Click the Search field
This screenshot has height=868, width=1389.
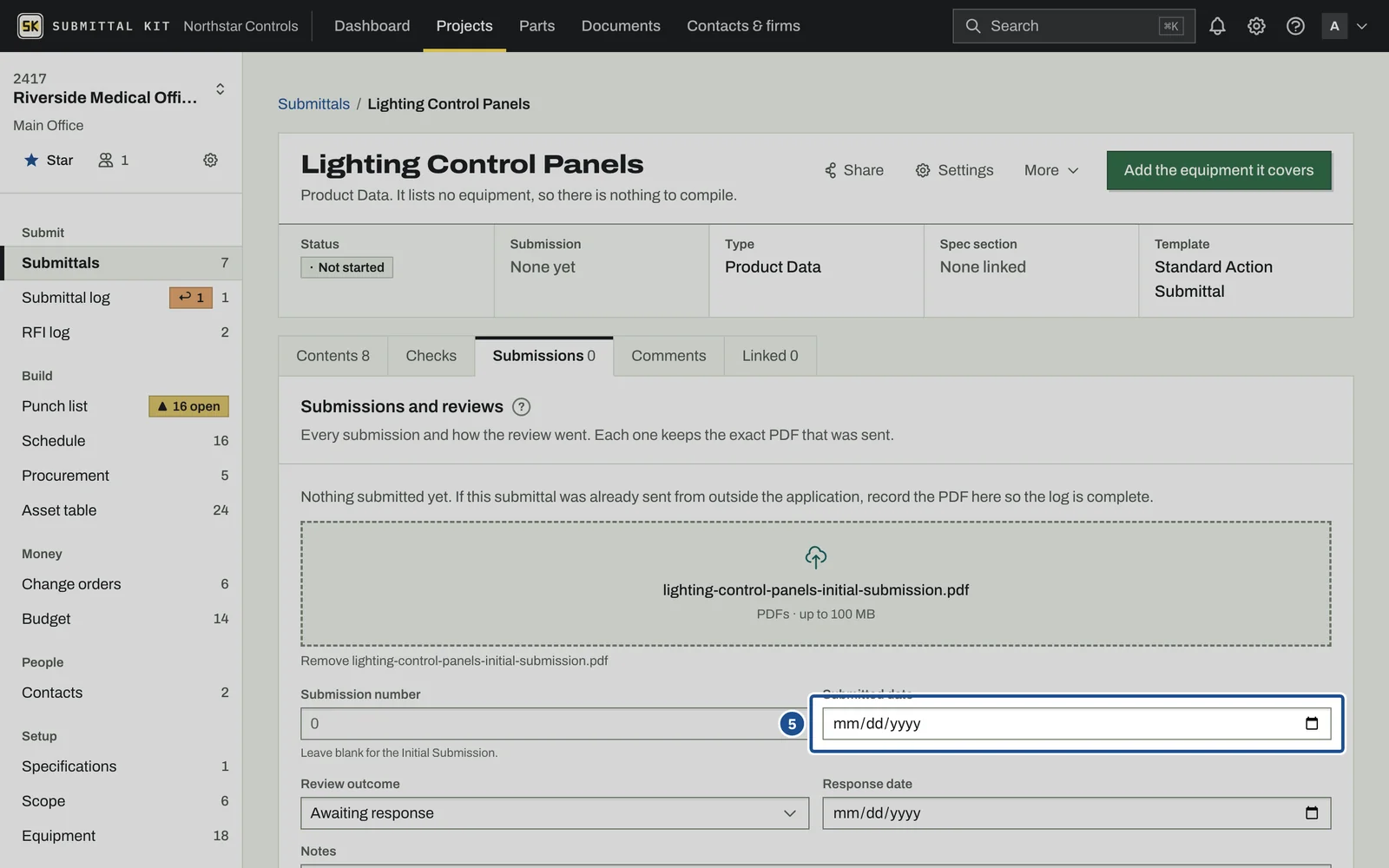tap(1073, 26)
